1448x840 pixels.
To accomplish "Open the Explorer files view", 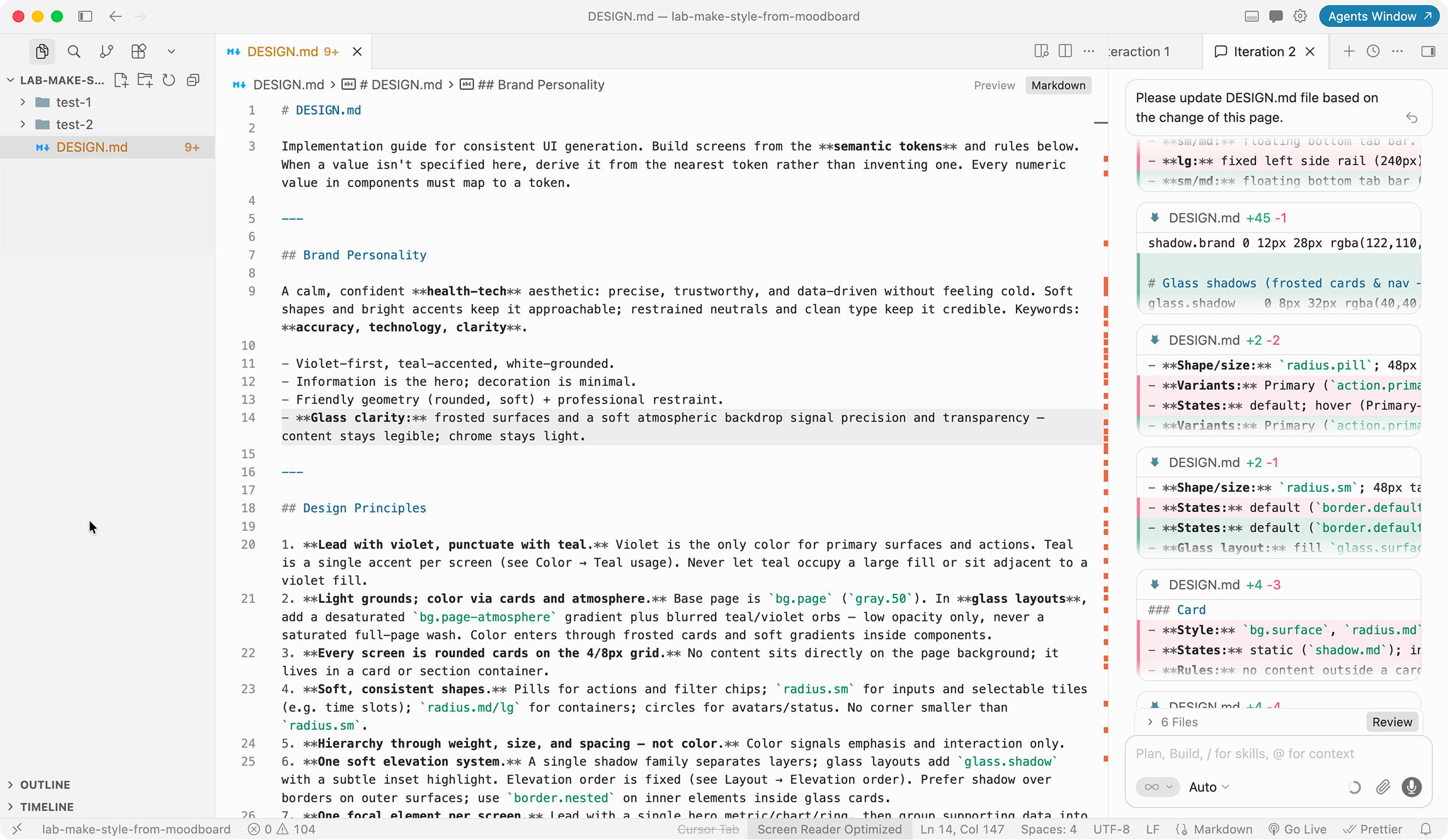I will pyautogui.click(x=42, y=51).
